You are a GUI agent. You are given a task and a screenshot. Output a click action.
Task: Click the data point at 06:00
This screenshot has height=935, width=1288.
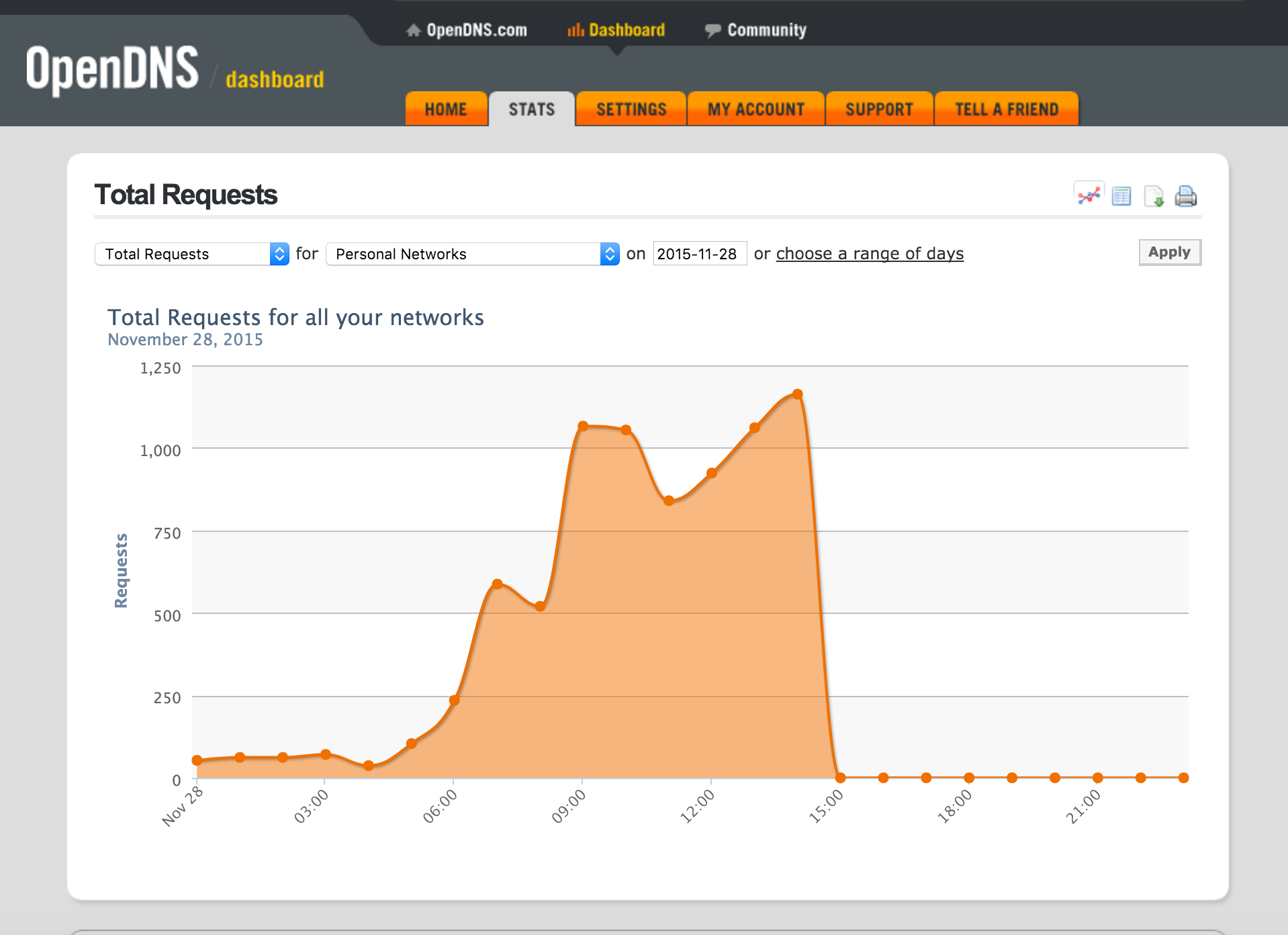[x=454, y=701]
